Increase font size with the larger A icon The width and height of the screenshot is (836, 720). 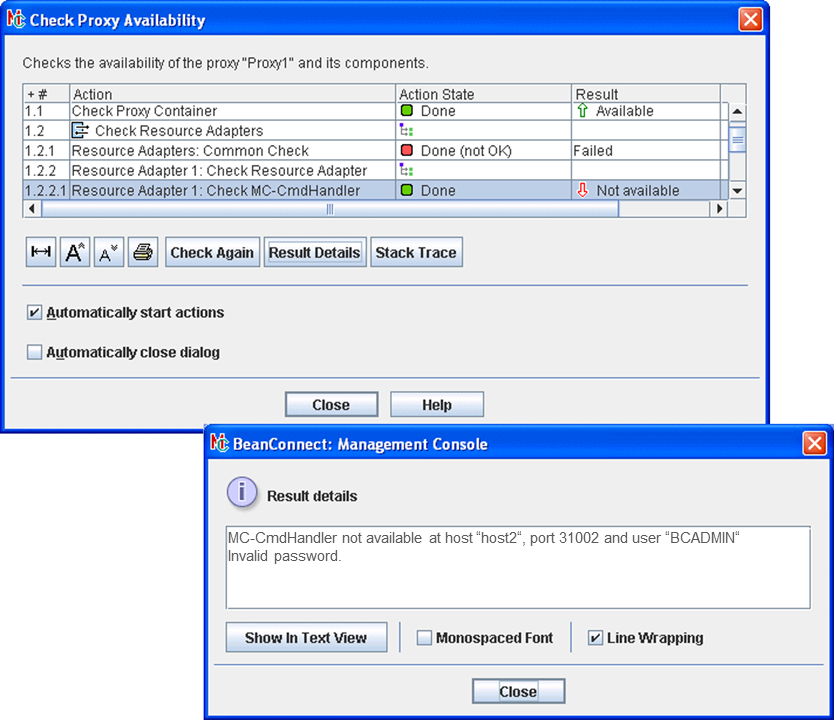(75, 253)
